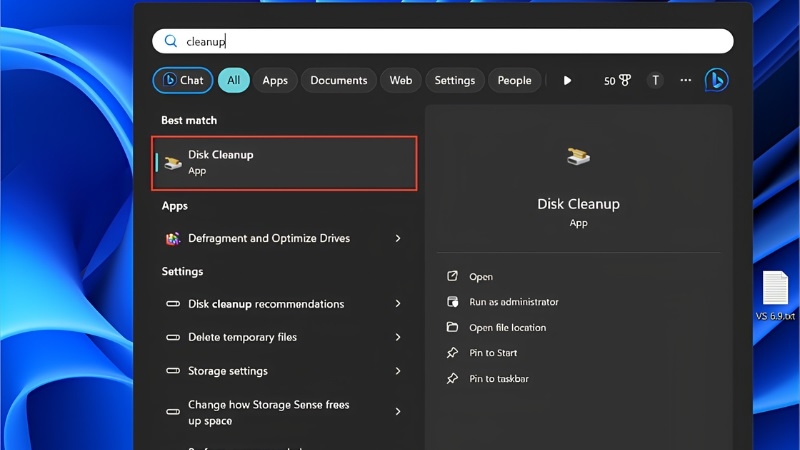This screenshot has height=450, width=800.
Task: Switch to the Web filter tab
Action: tap(401, 80)
